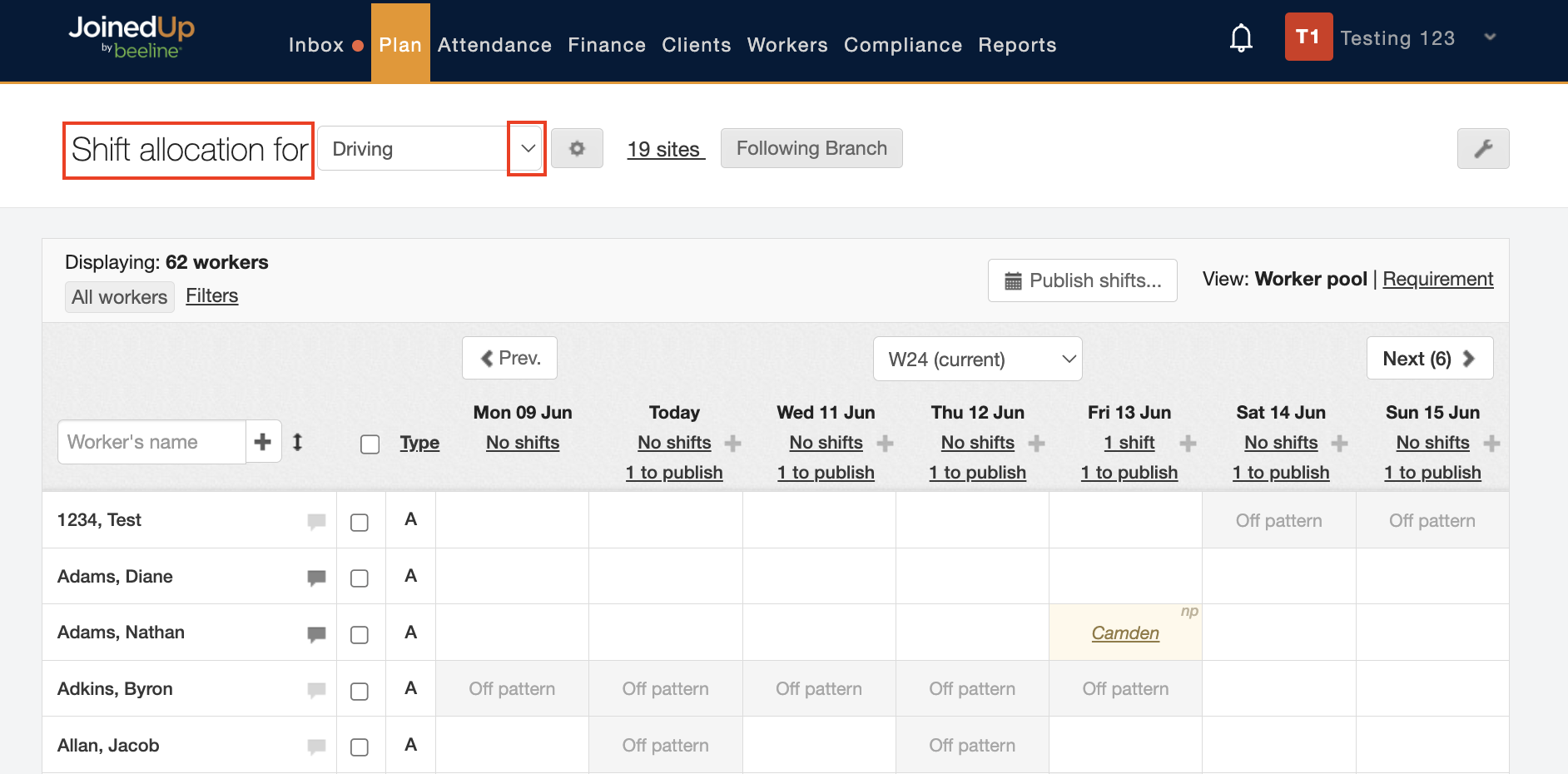Click the Publish shifts button

coord(1082,280)
